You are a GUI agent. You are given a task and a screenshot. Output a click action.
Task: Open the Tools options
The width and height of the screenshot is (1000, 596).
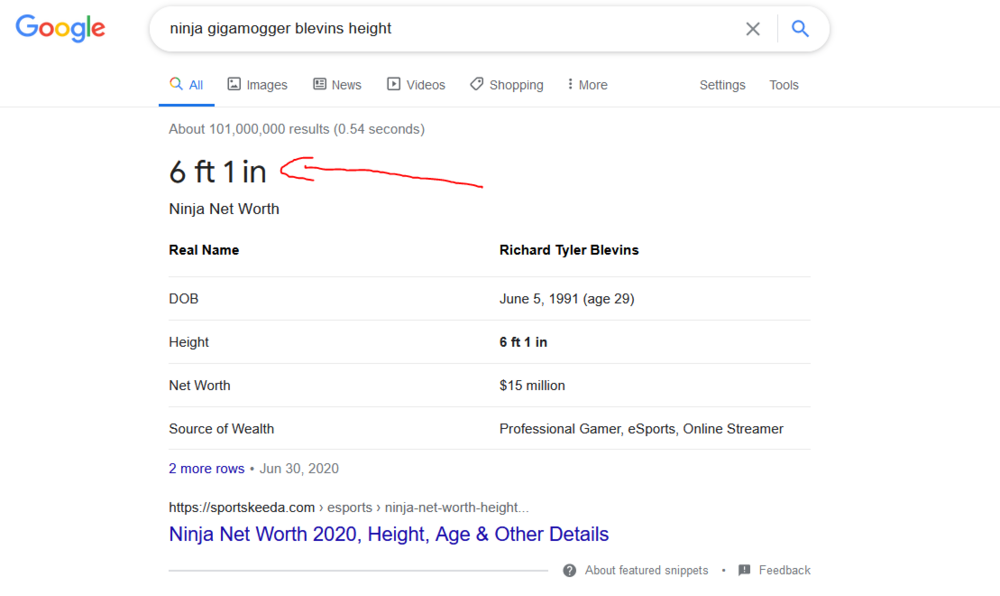784,85
